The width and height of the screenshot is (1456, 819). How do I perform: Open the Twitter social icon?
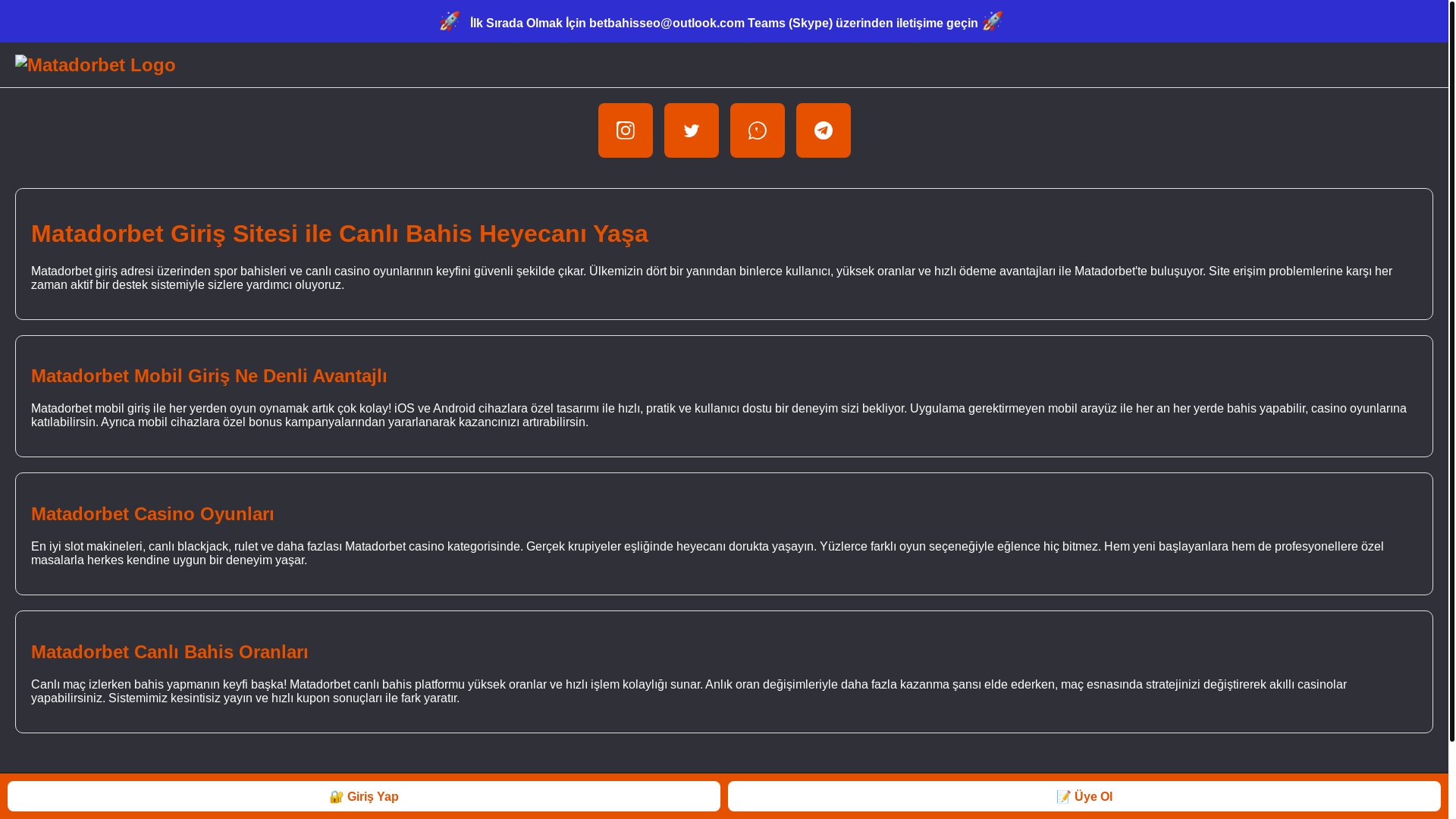click(x=691, y=130)
